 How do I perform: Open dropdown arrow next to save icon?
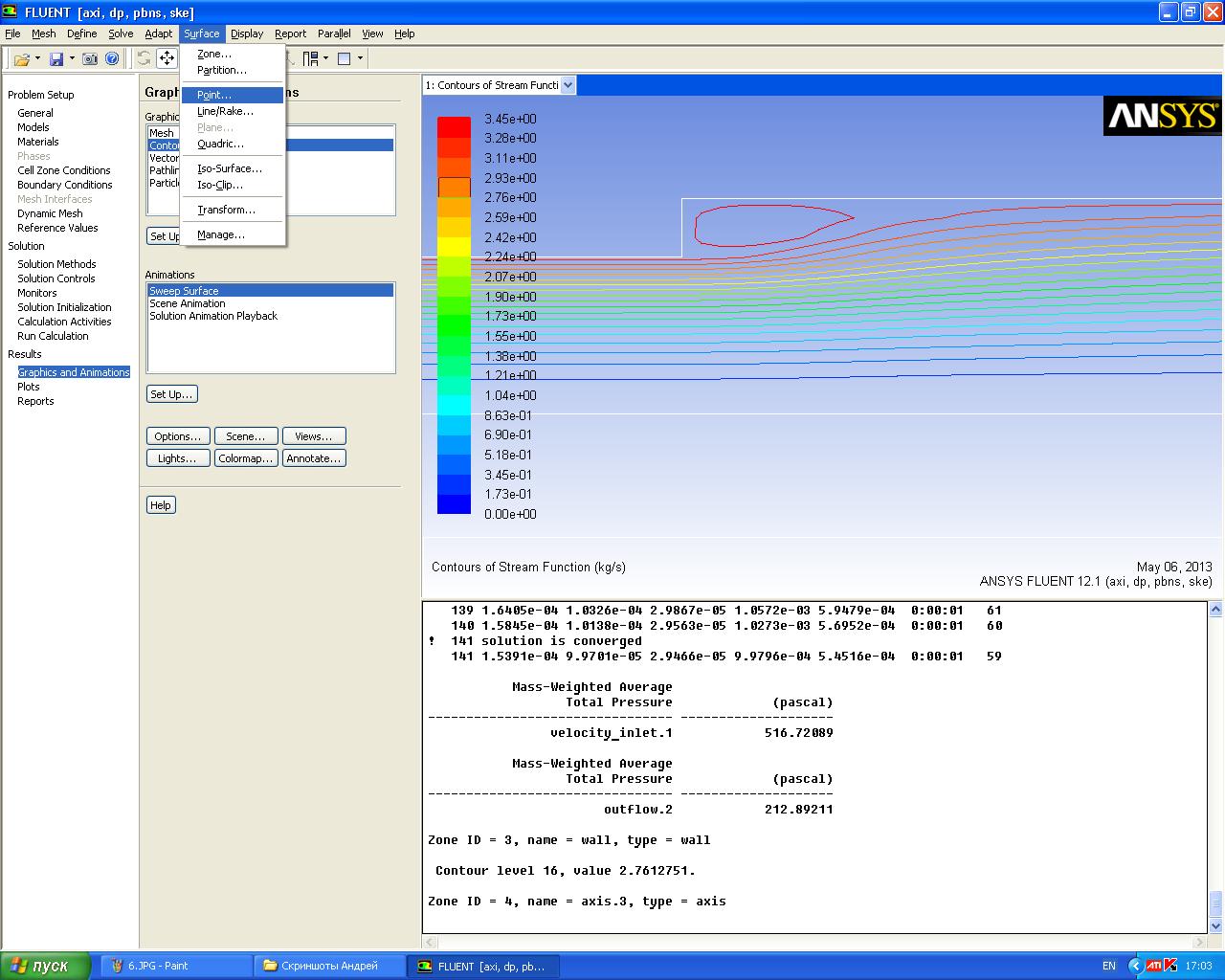point(71,58)
